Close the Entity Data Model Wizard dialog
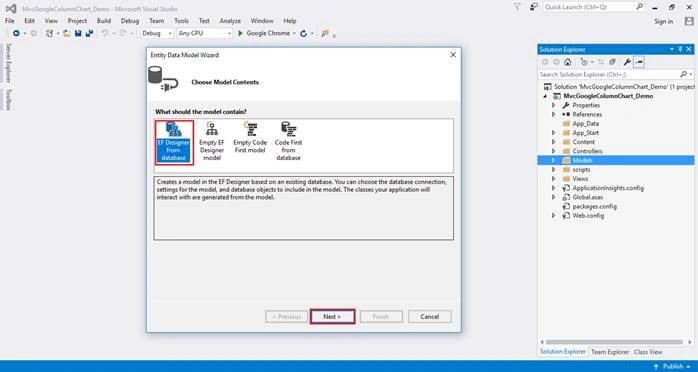 coord(453,55)
